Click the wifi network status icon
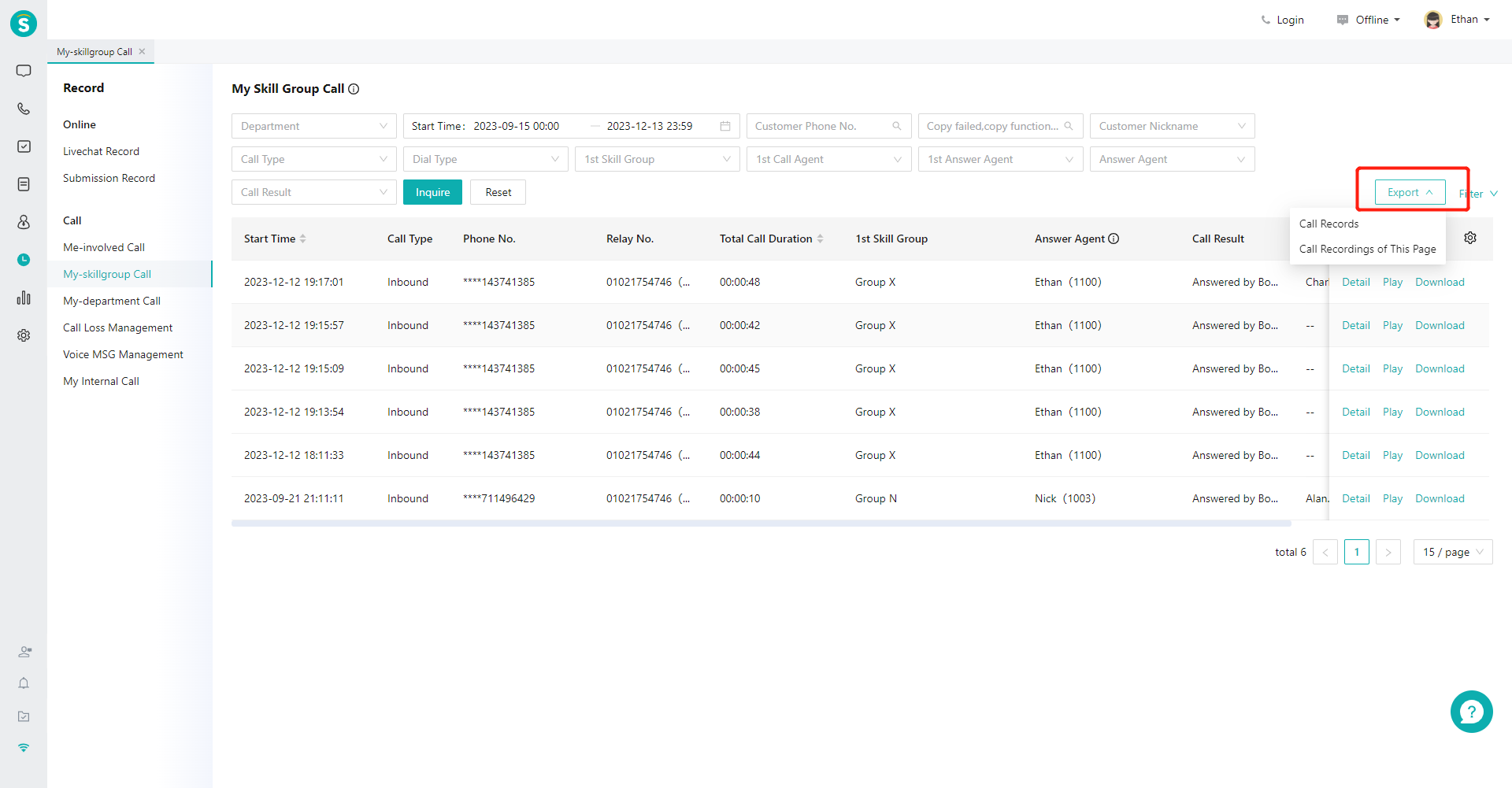 pyautogui.click(x=24, y=748)
